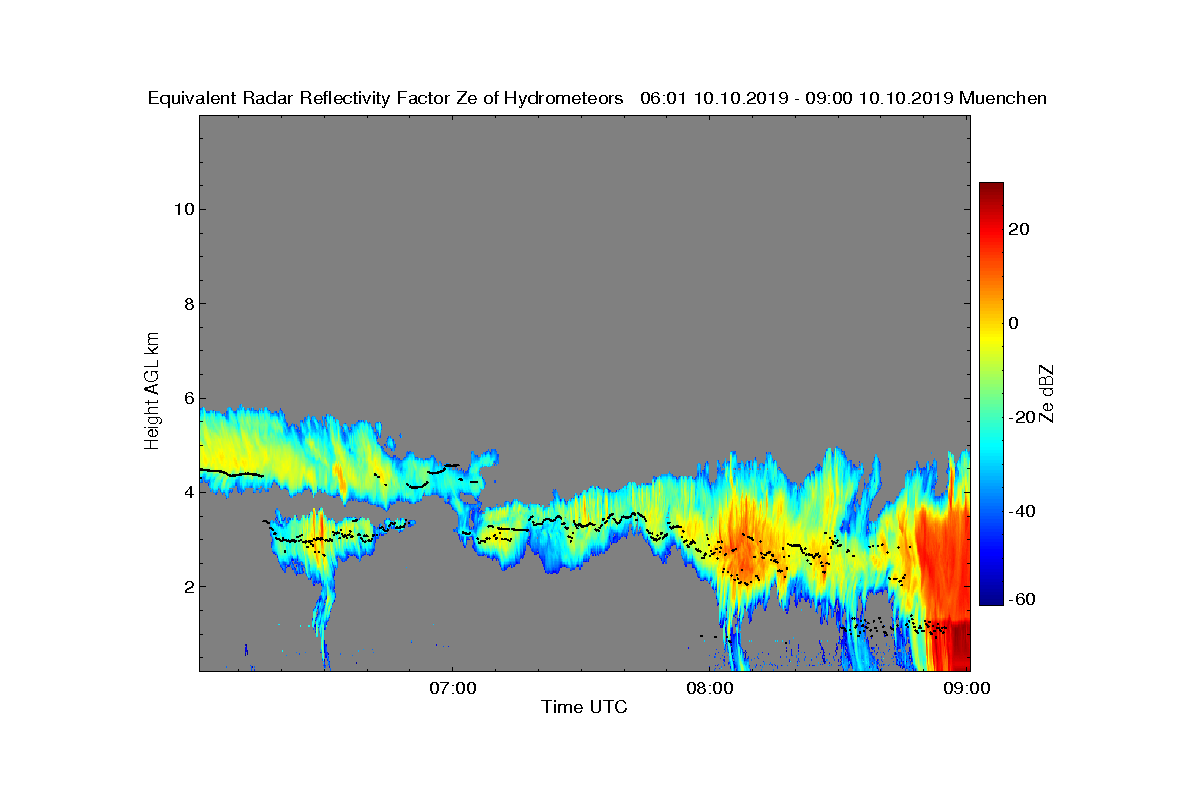Click the colorbar value -60
The image size is (1200, 800).
1023,599
